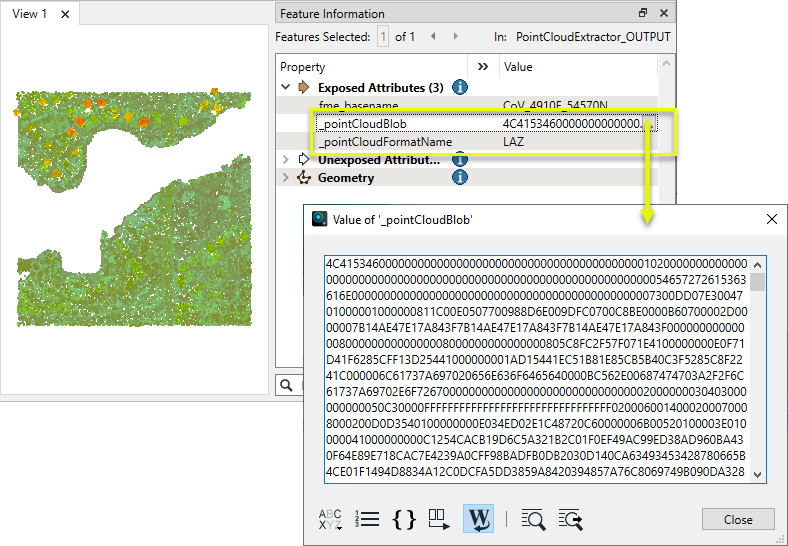The width and height of the screenshot is (788, 546).
Task: Click the double-chevron column header button
Action: coord(483,67)
